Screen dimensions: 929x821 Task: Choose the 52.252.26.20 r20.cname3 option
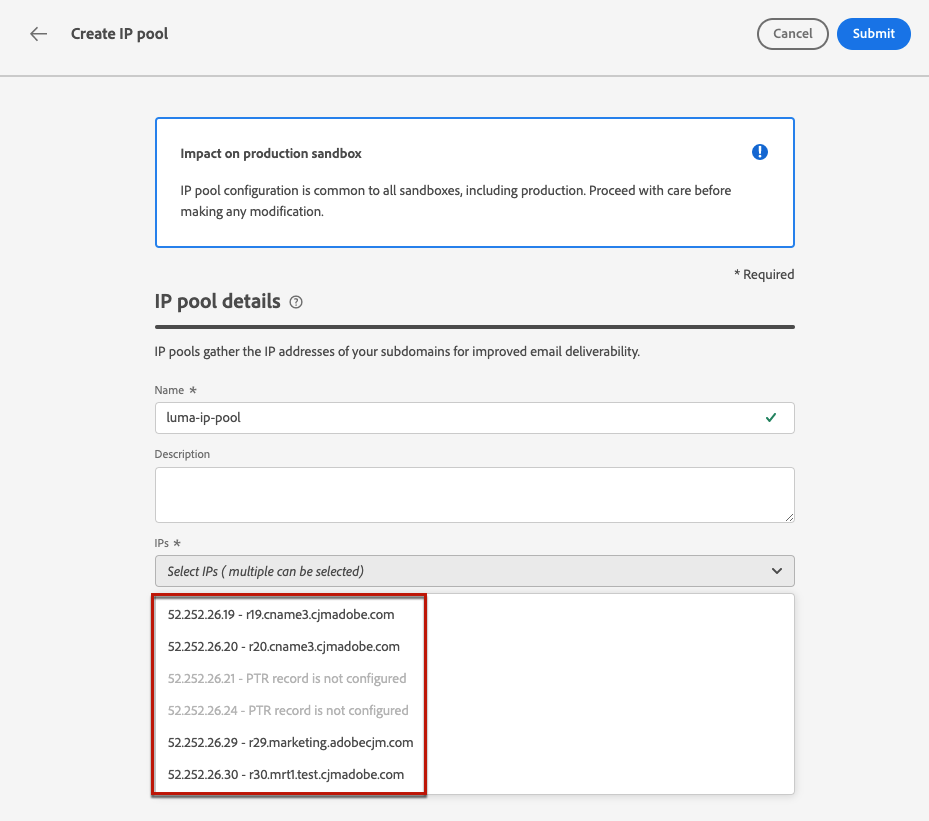283,647
